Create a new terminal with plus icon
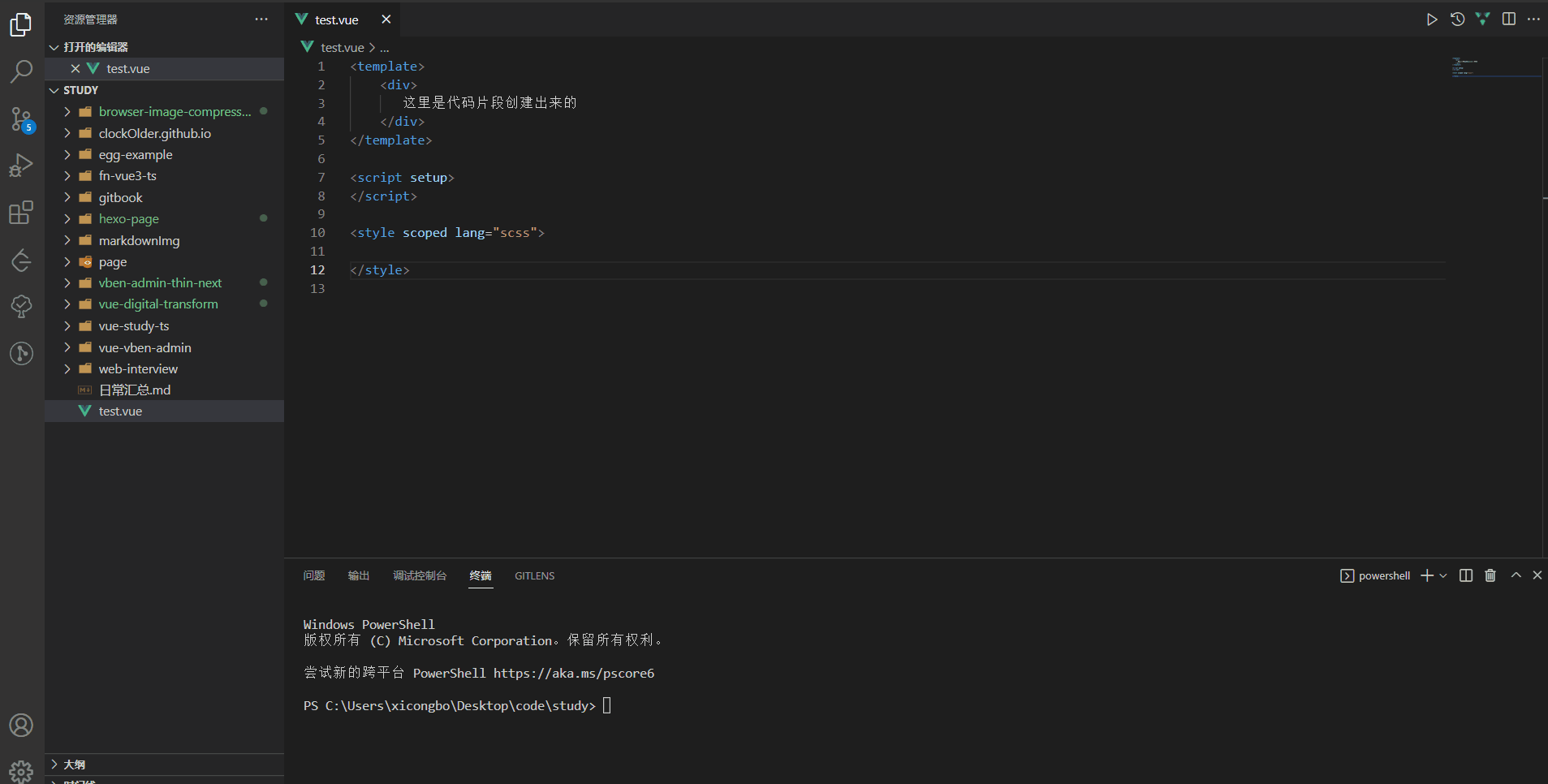This screenshot has height=784, width=1548. pos(1426,575)
